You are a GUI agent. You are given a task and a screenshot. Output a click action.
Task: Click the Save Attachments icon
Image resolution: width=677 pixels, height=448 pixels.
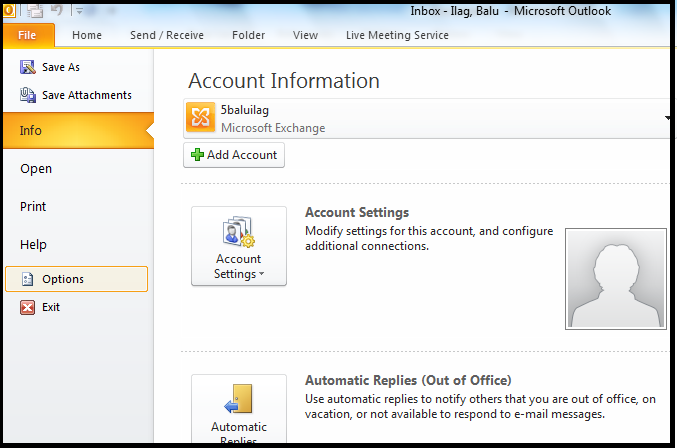27,95
